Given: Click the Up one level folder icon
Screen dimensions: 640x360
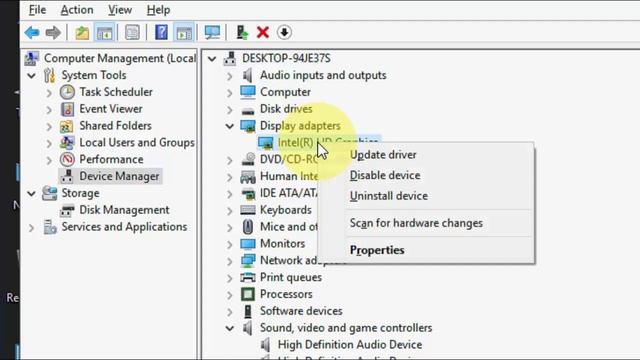Looking at the screenshot, I should click(x=82, y=32).
